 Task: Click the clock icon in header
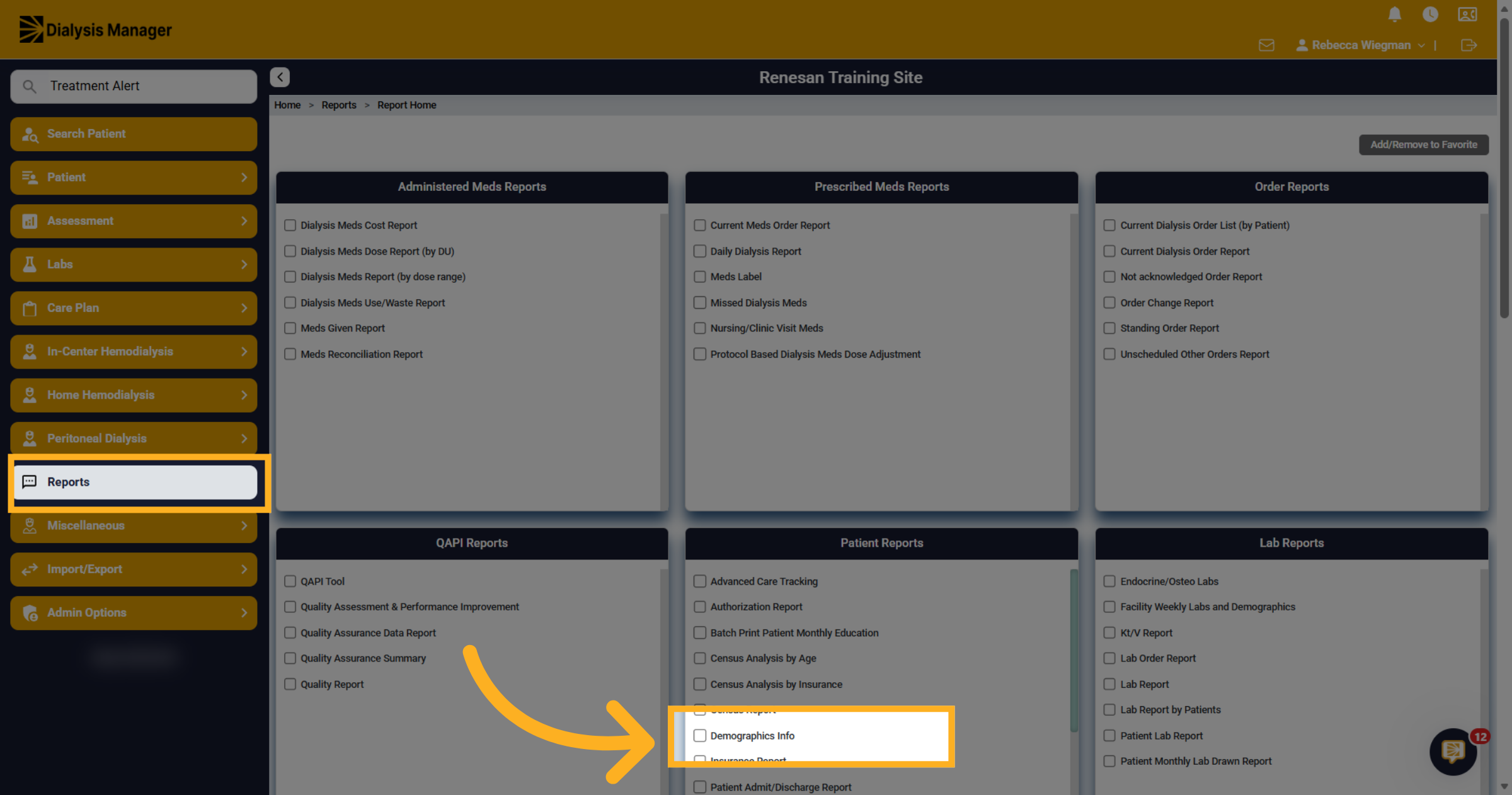pos(1430,14)
